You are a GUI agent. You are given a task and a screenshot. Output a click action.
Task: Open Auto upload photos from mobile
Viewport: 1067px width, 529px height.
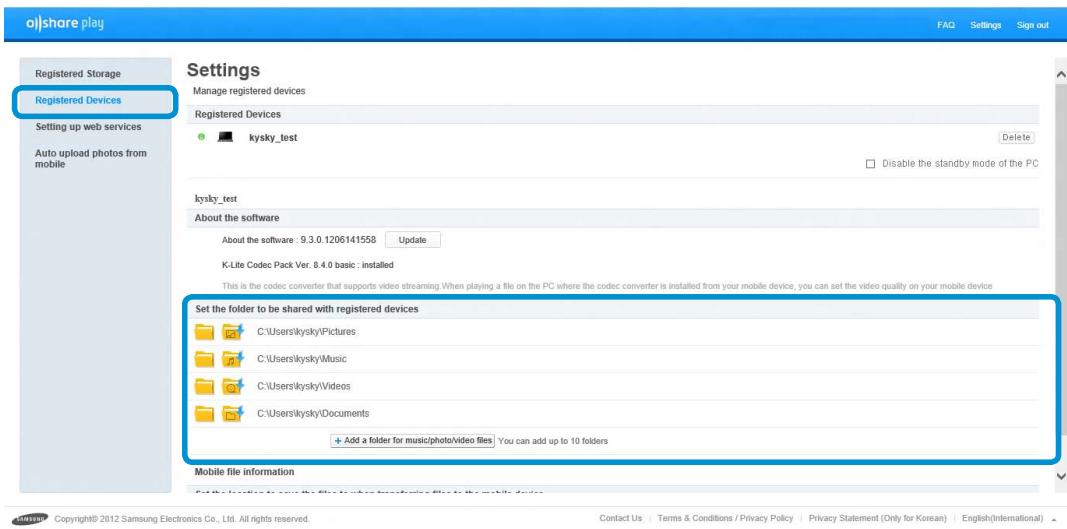91,159
